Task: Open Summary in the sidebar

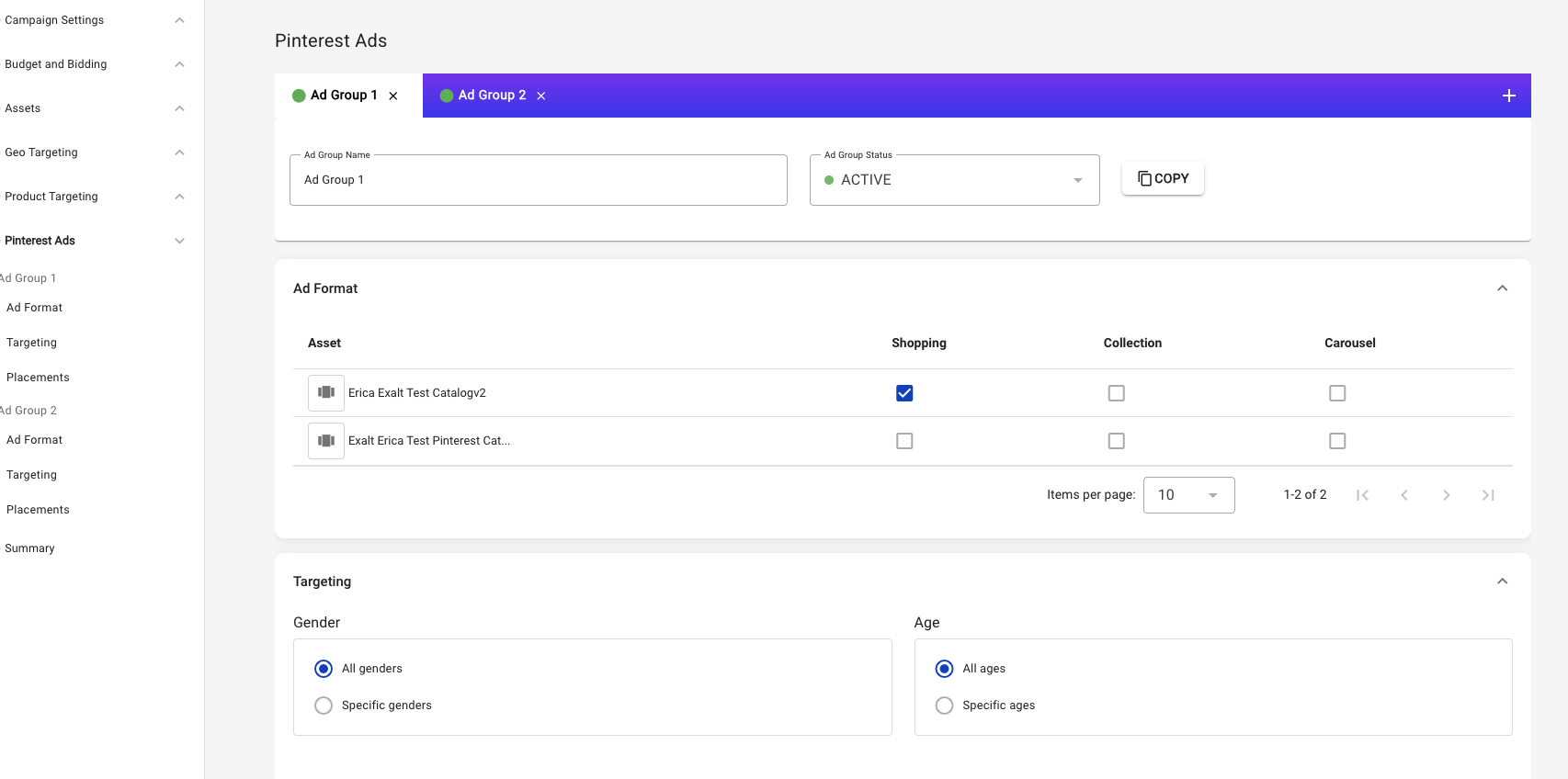Action: pos(30,548)
